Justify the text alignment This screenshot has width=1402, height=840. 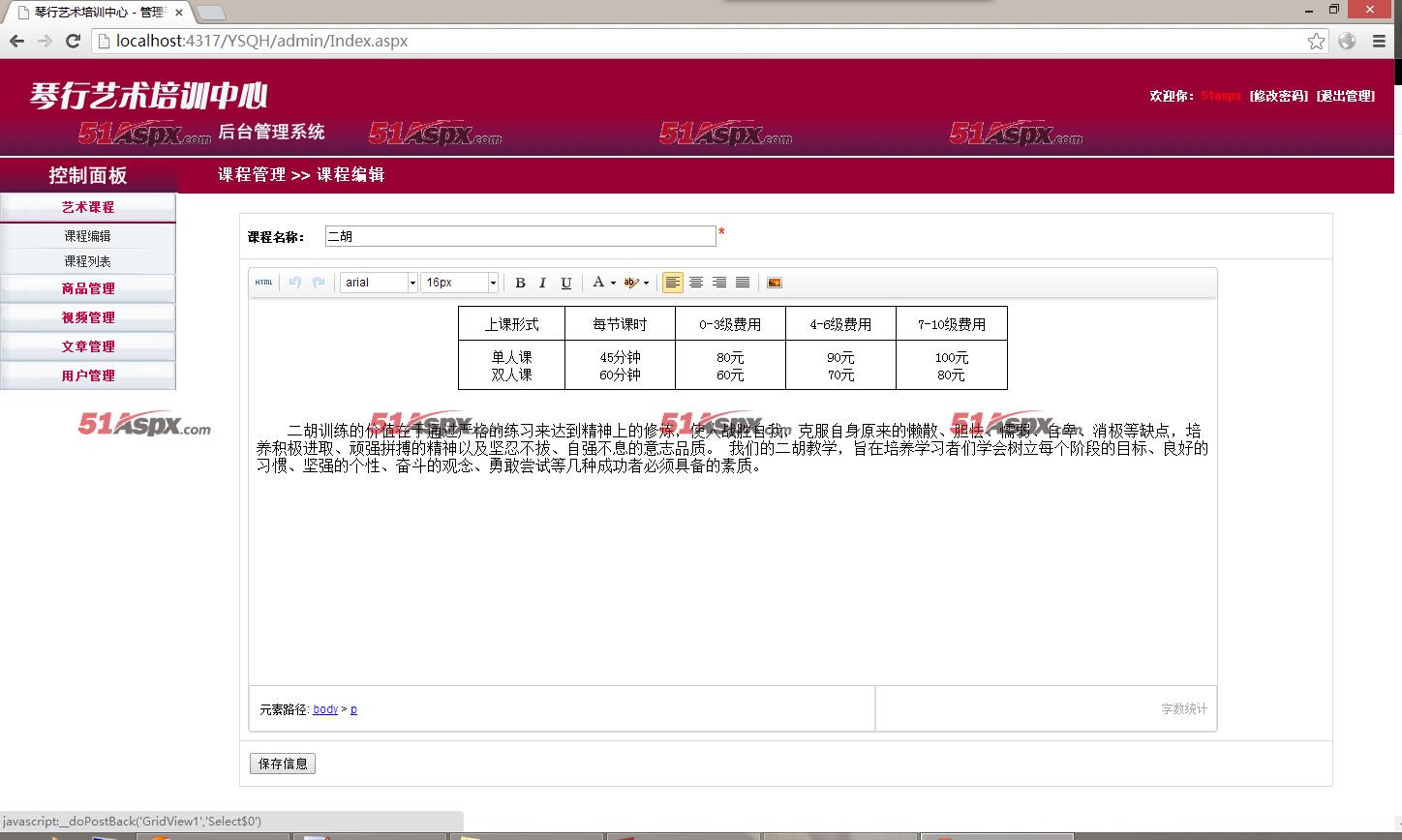743,283
